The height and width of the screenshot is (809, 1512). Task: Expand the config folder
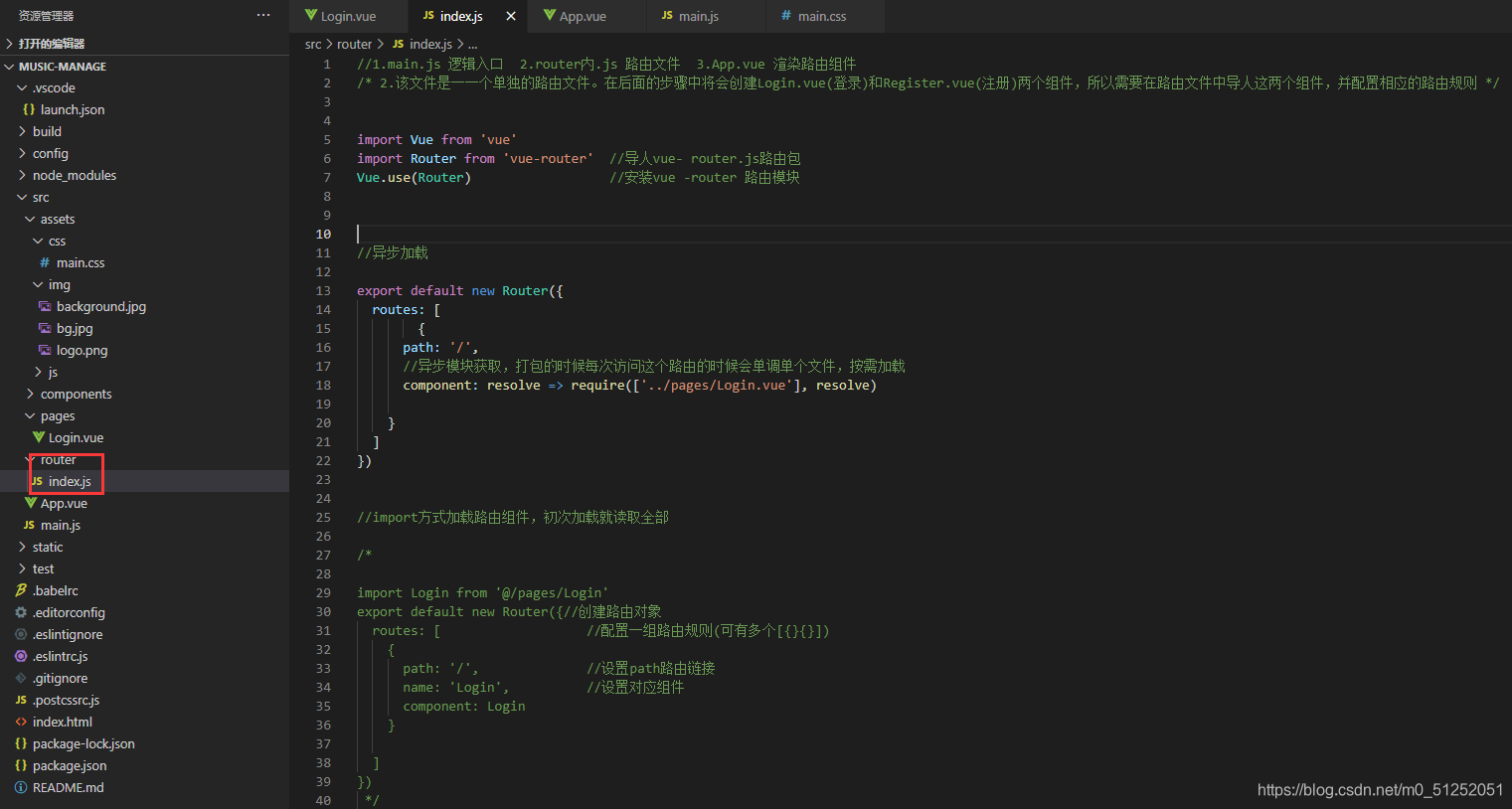pyautogui.click(x=23, y=153)
